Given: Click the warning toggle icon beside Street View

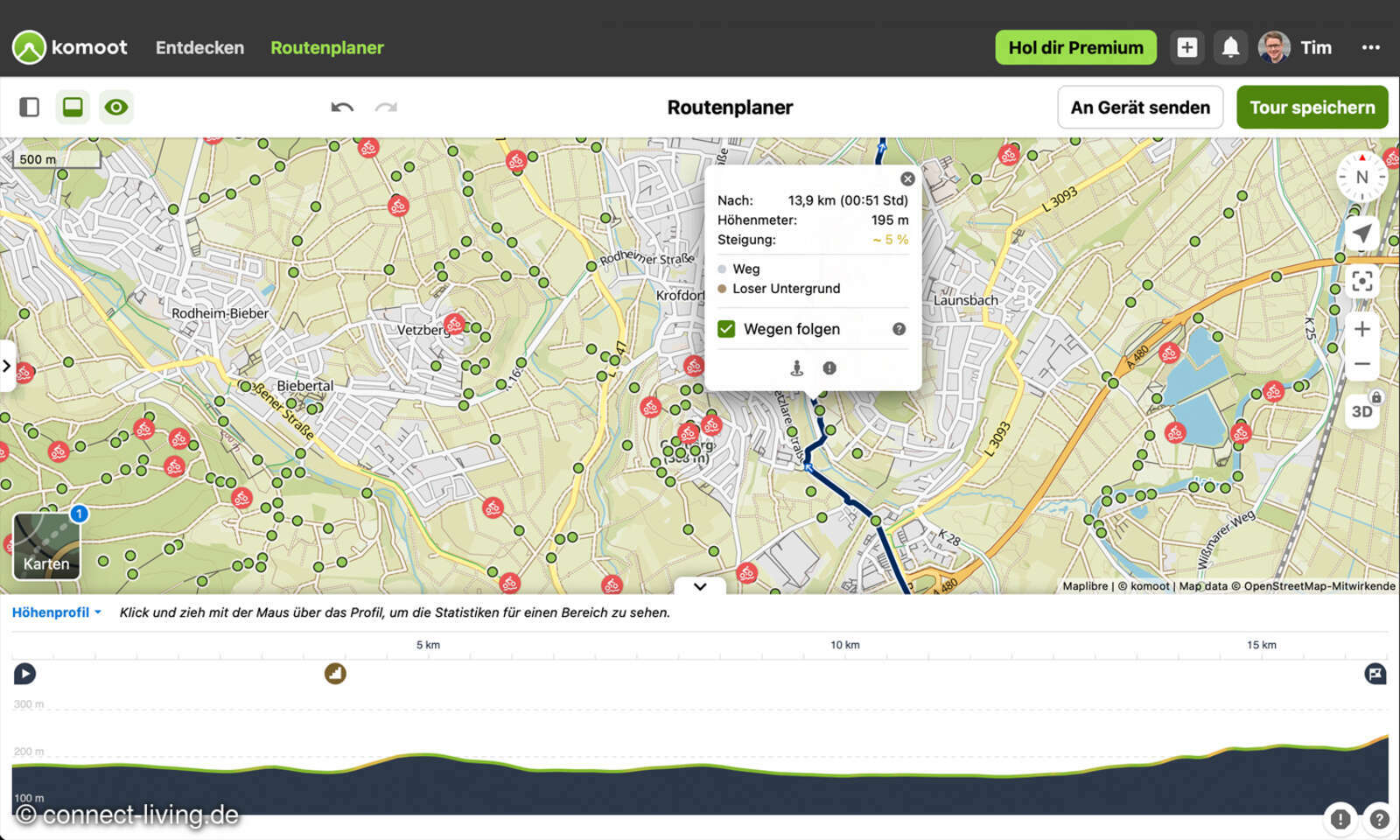Looking at the screenshot, I should click(829, 368).
